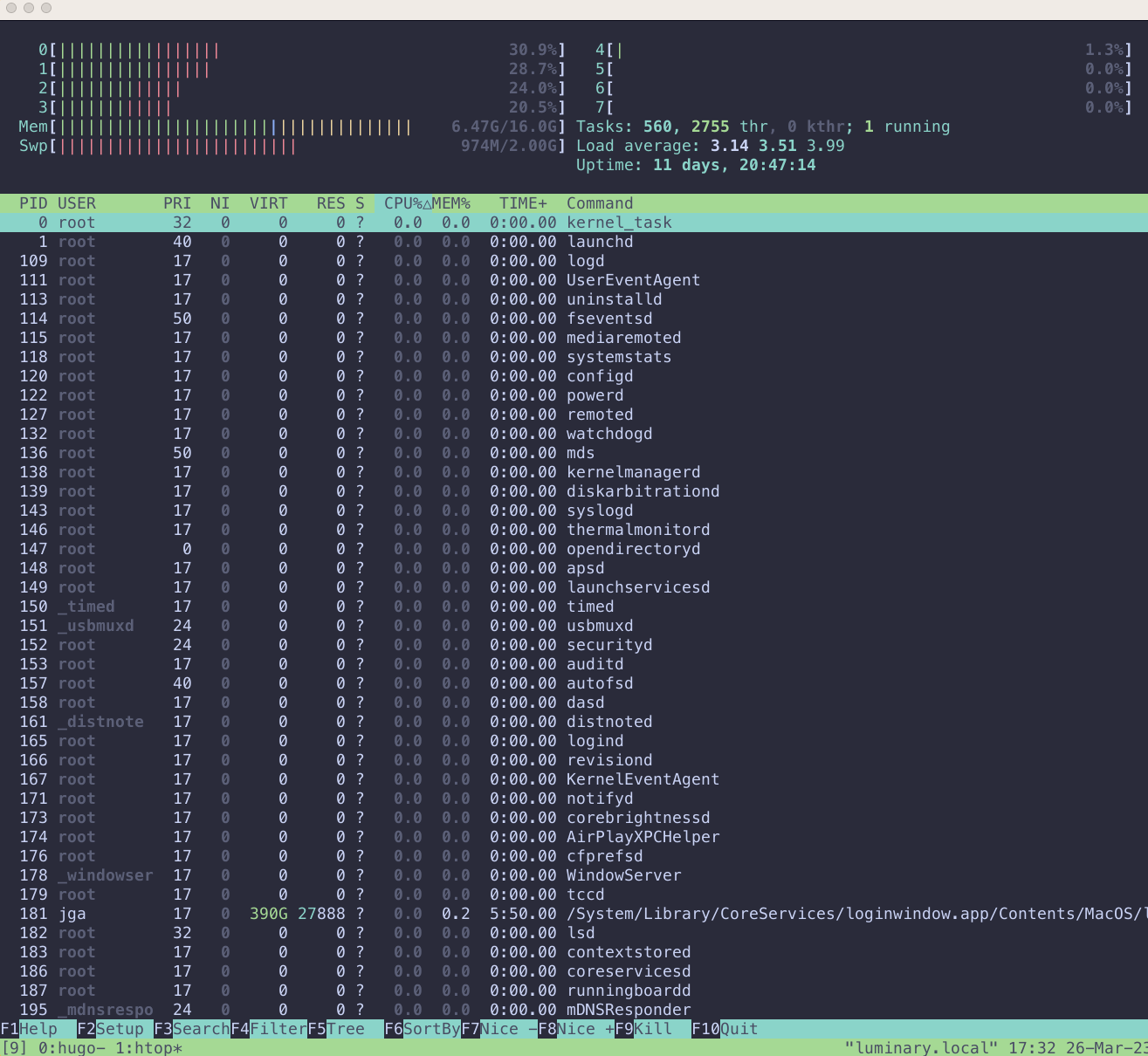The image size is (1148, 1056).
Task: Click the MEM% column header
Action: (451, 203)
